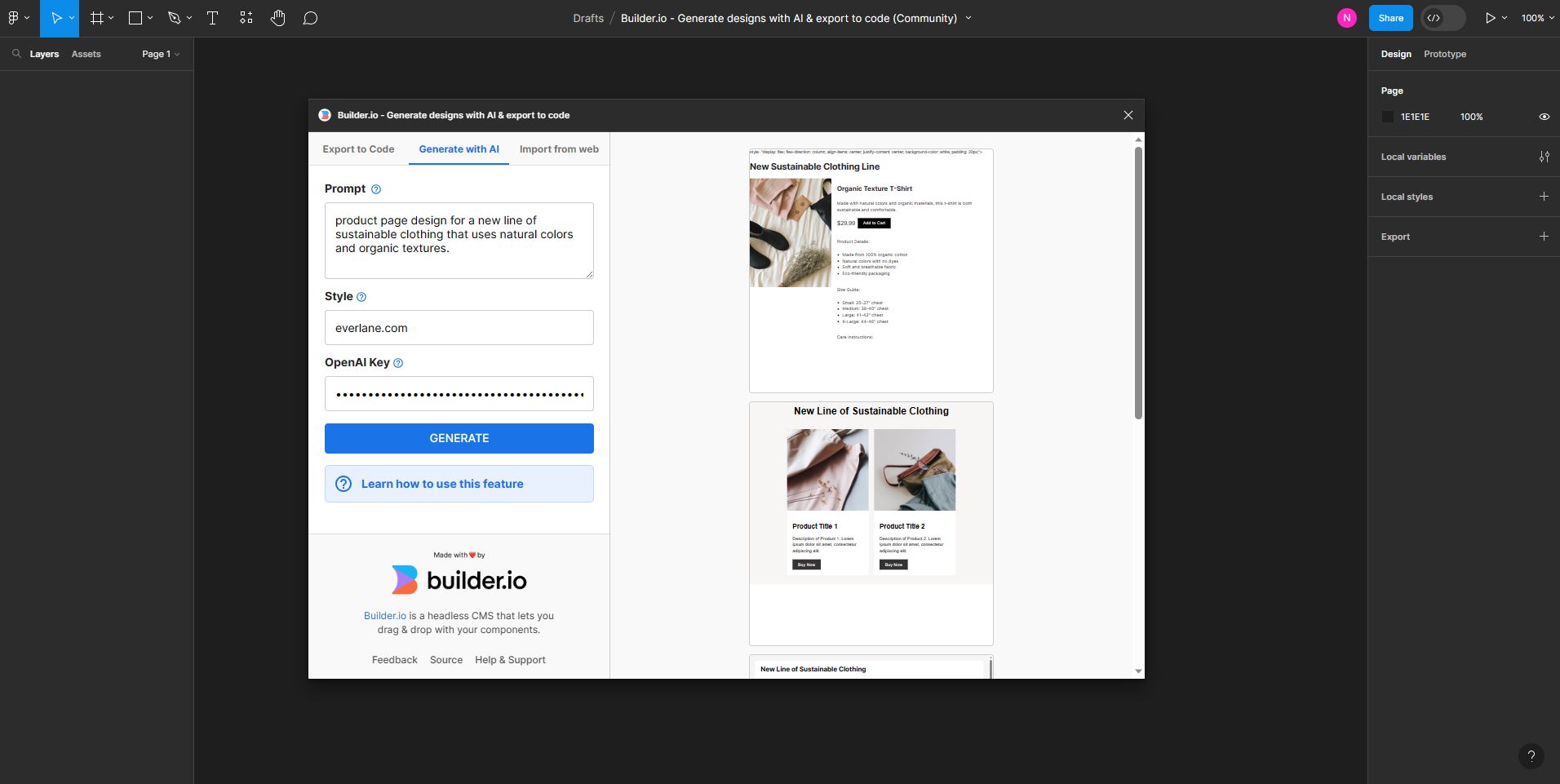Switch to Generate with AI tab

point(459,149)
